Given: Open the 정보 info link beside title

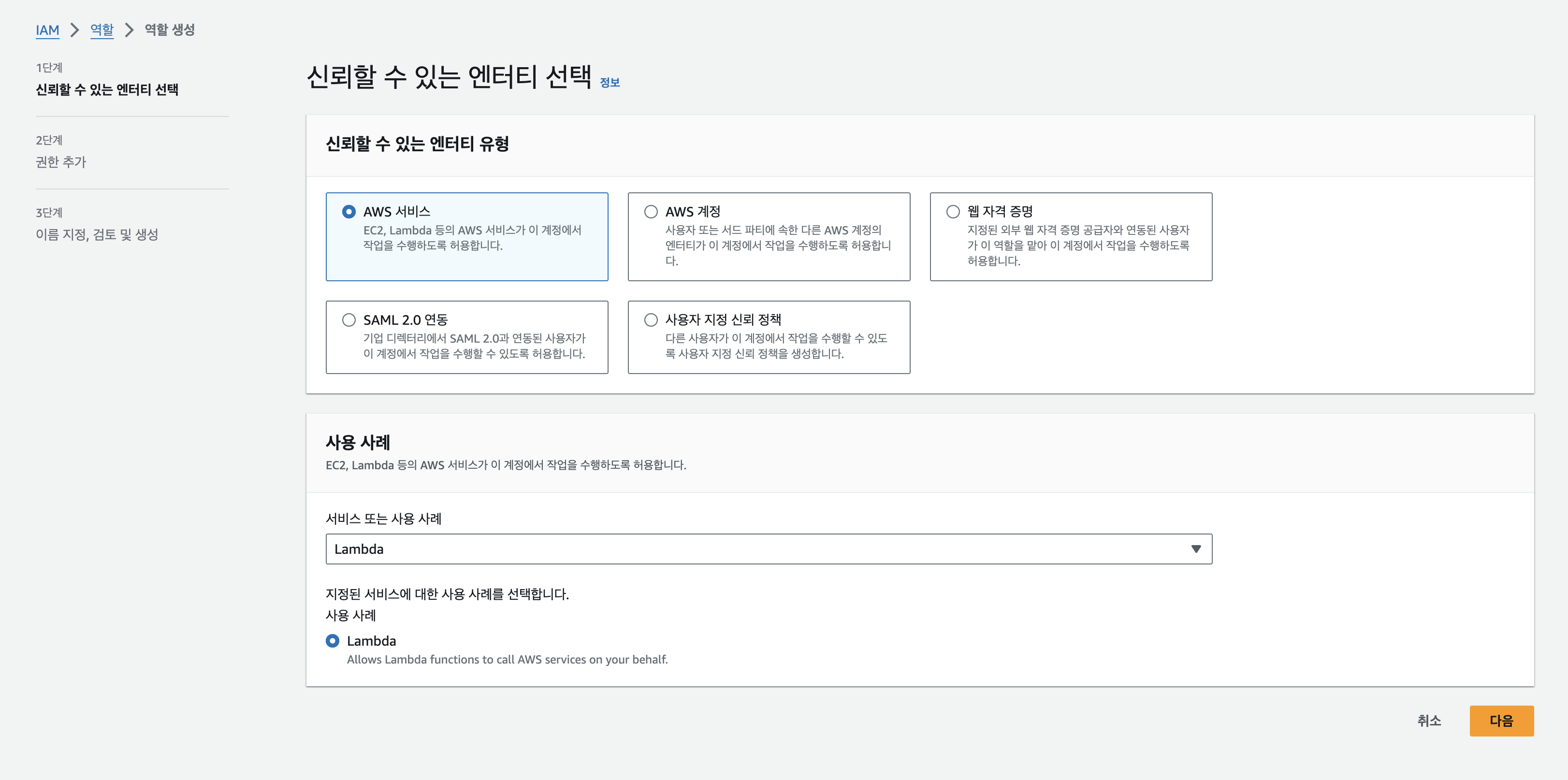Looking at the screenshot, I should pyautogui.click(x=610, y=83).
